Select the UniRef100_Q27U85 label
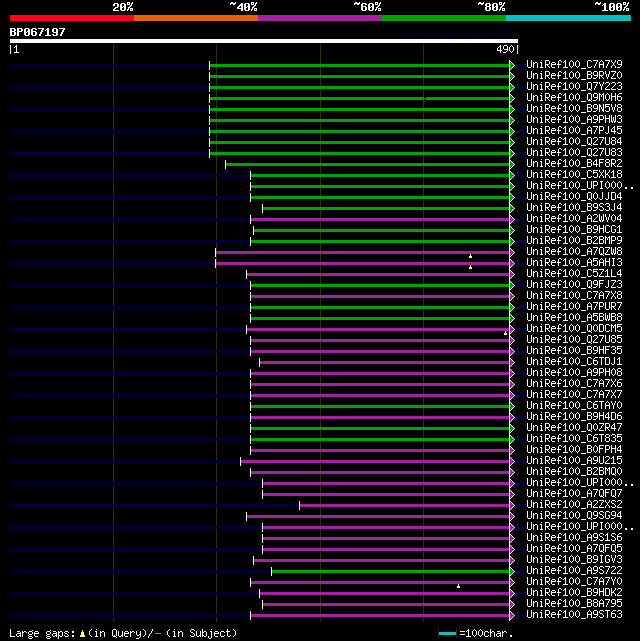Image resolution: width=640 pixels, height=641 pixels. (574, 340)
